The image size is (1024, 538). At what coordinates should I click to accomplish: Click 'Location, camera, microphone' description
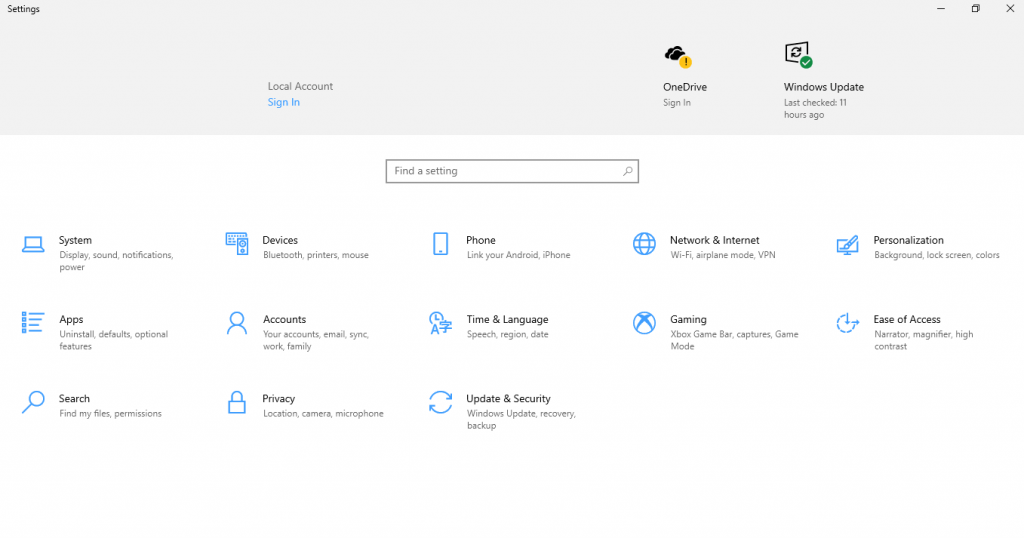[323, 414]
